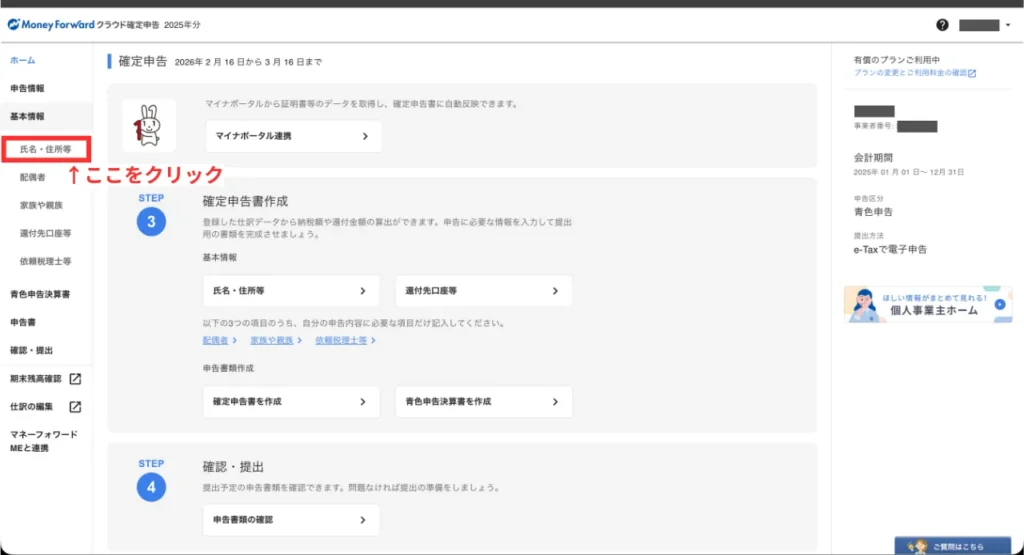1024x555 pixels.
Task: Open 氏名・住所等 in the sidebar
Action: click(x=46, y=149)
